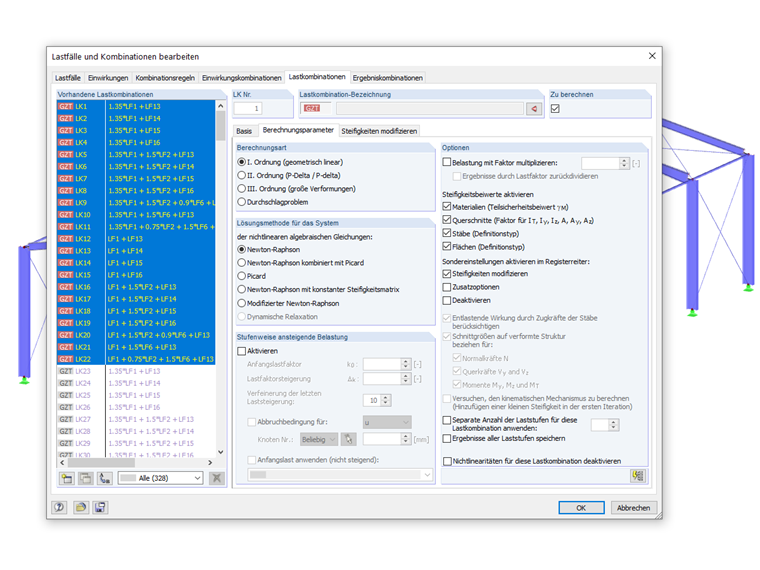Click the Abbrechen button
Screen dimensions: 760x570
633,507
